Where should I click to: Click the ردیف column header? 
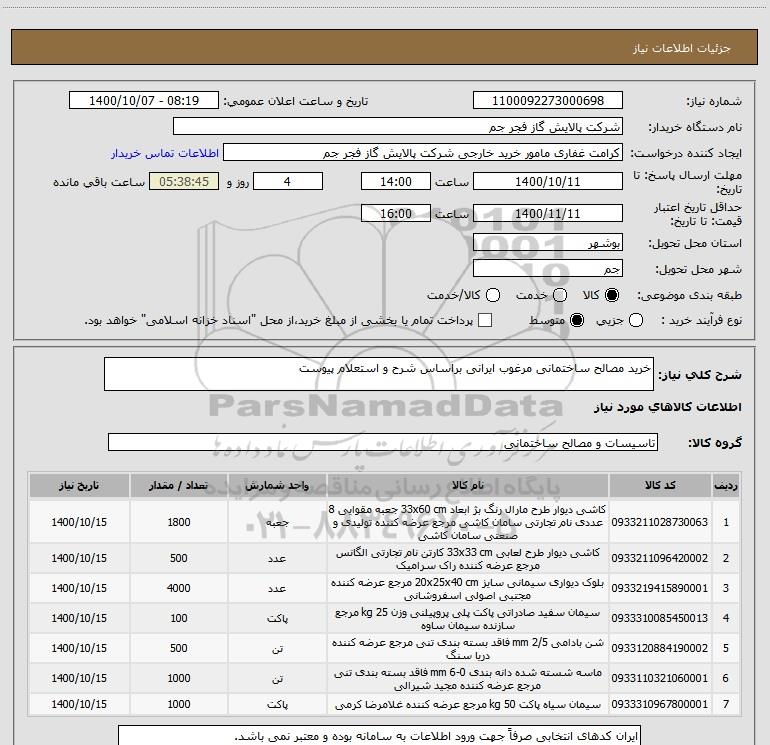pyautogui.click(x=726, y=485)
